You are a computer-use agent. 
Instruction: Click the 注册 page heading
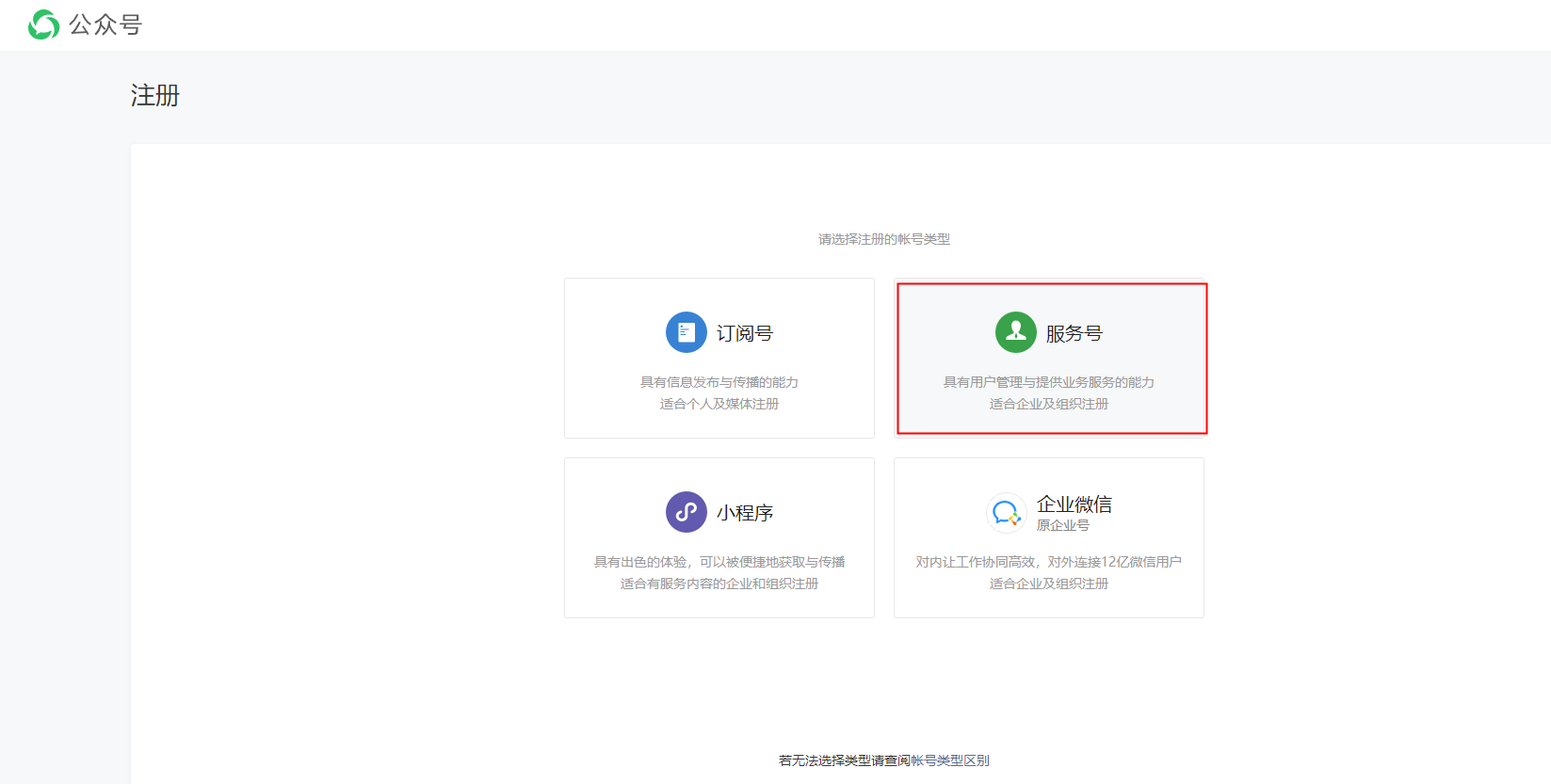[x=155, y=95]
